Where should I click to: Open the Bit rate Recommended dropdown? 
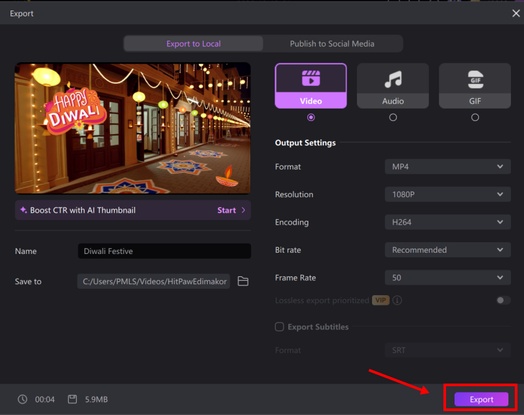448,250
